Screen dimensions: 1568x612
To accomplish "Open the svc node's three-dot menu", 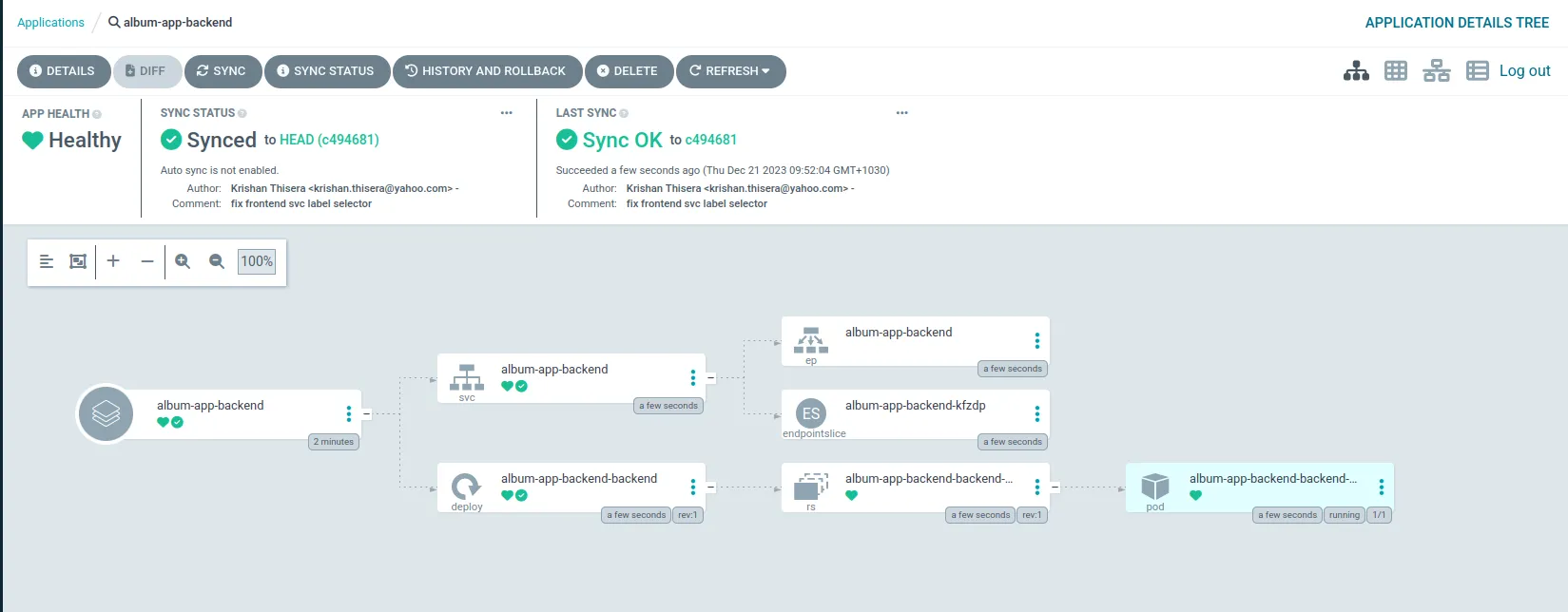I will [693, 377].
